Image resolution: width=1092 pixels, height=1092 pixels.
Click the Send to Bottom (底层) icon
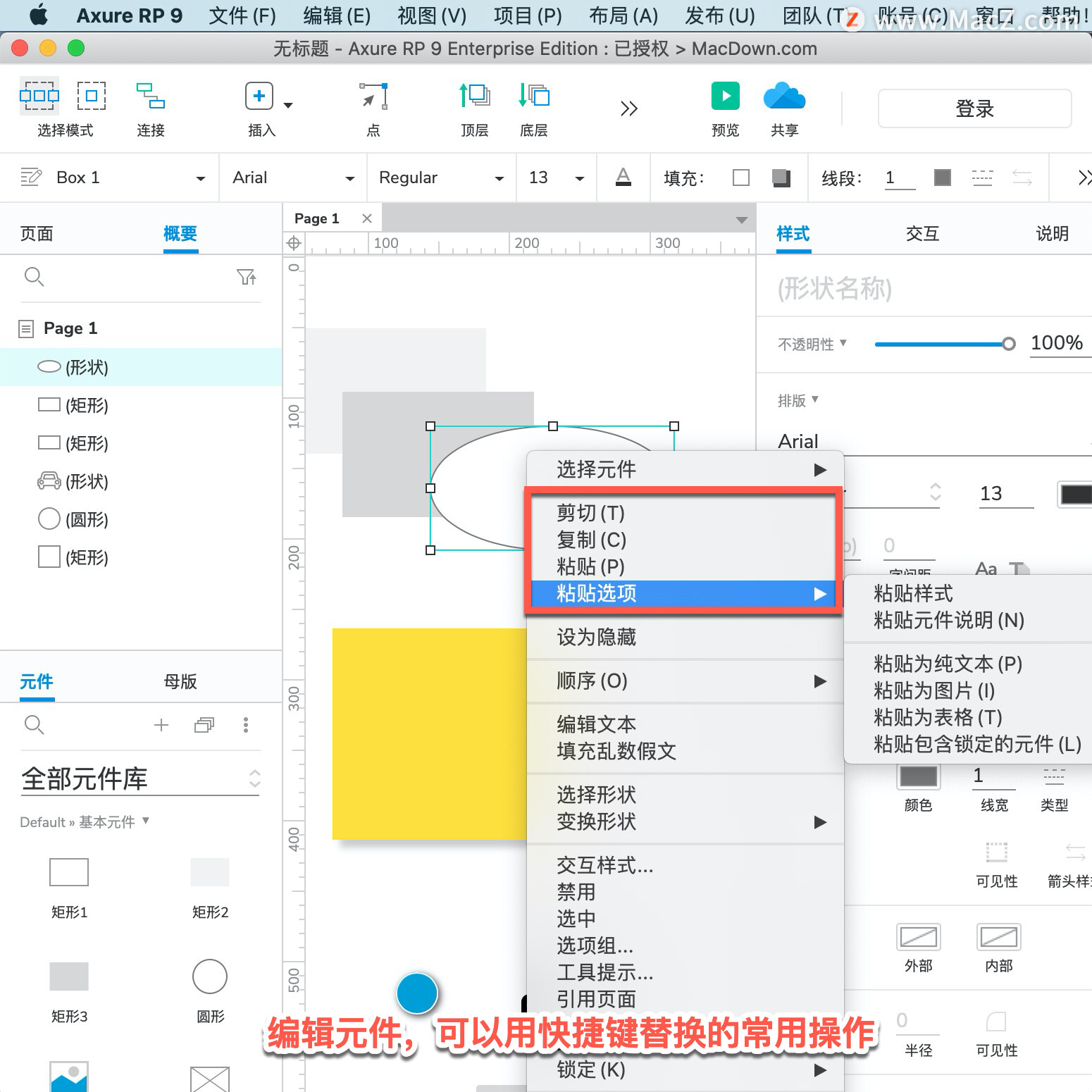coord(534,95)
